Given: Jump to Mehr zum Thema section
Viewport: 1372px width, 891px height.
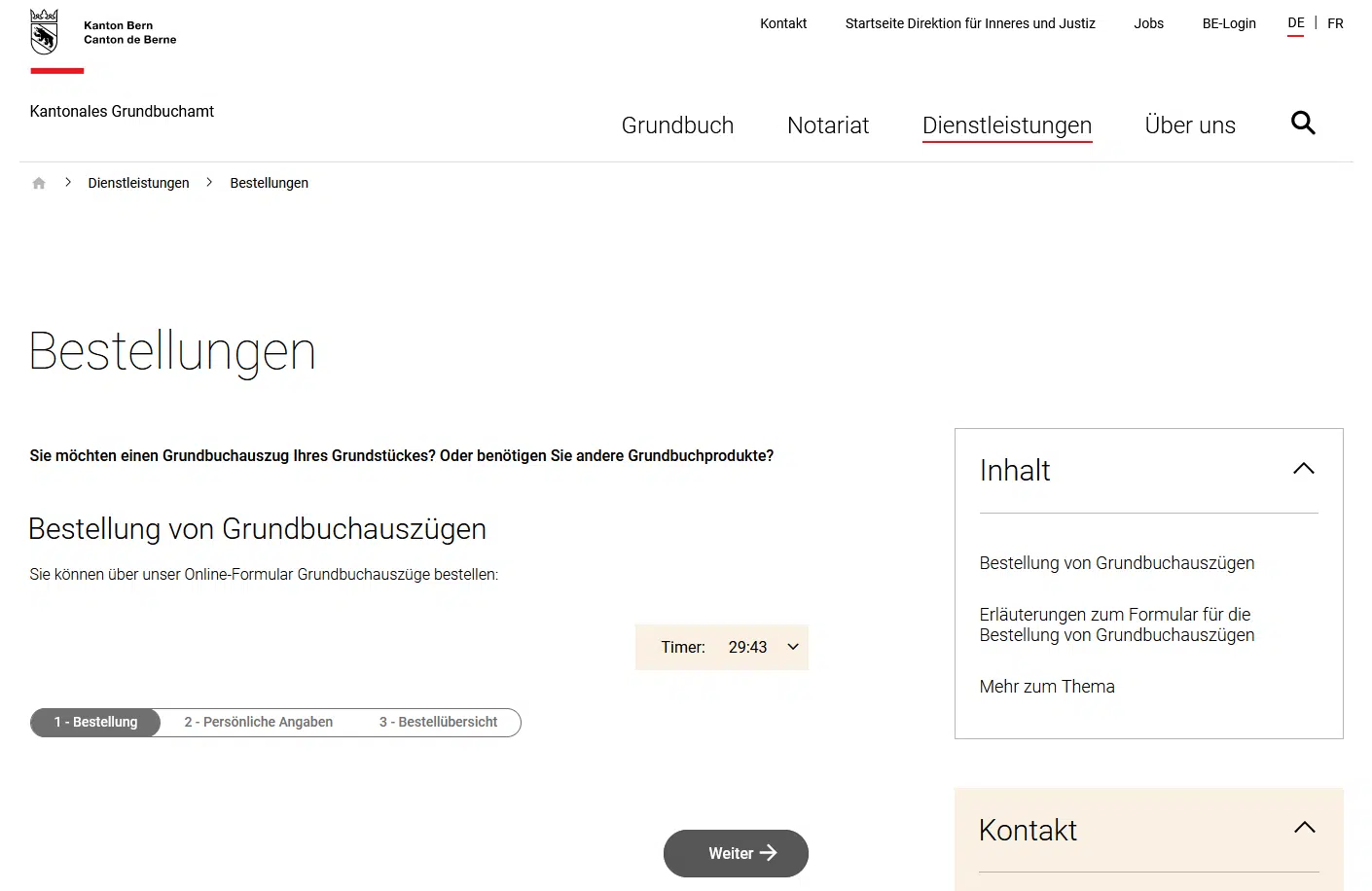Looking at the screenshot, I should point(1046,687).
